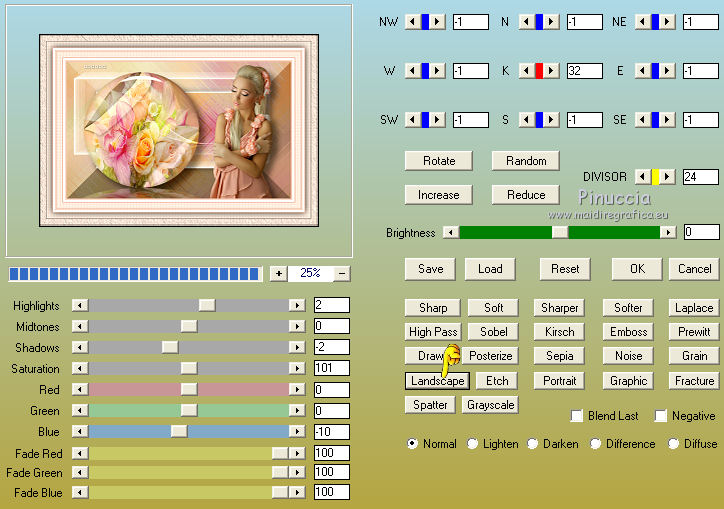The image size is (724, 509).
Task: Click the Brightness slider thumb
Action: [560, 232]
